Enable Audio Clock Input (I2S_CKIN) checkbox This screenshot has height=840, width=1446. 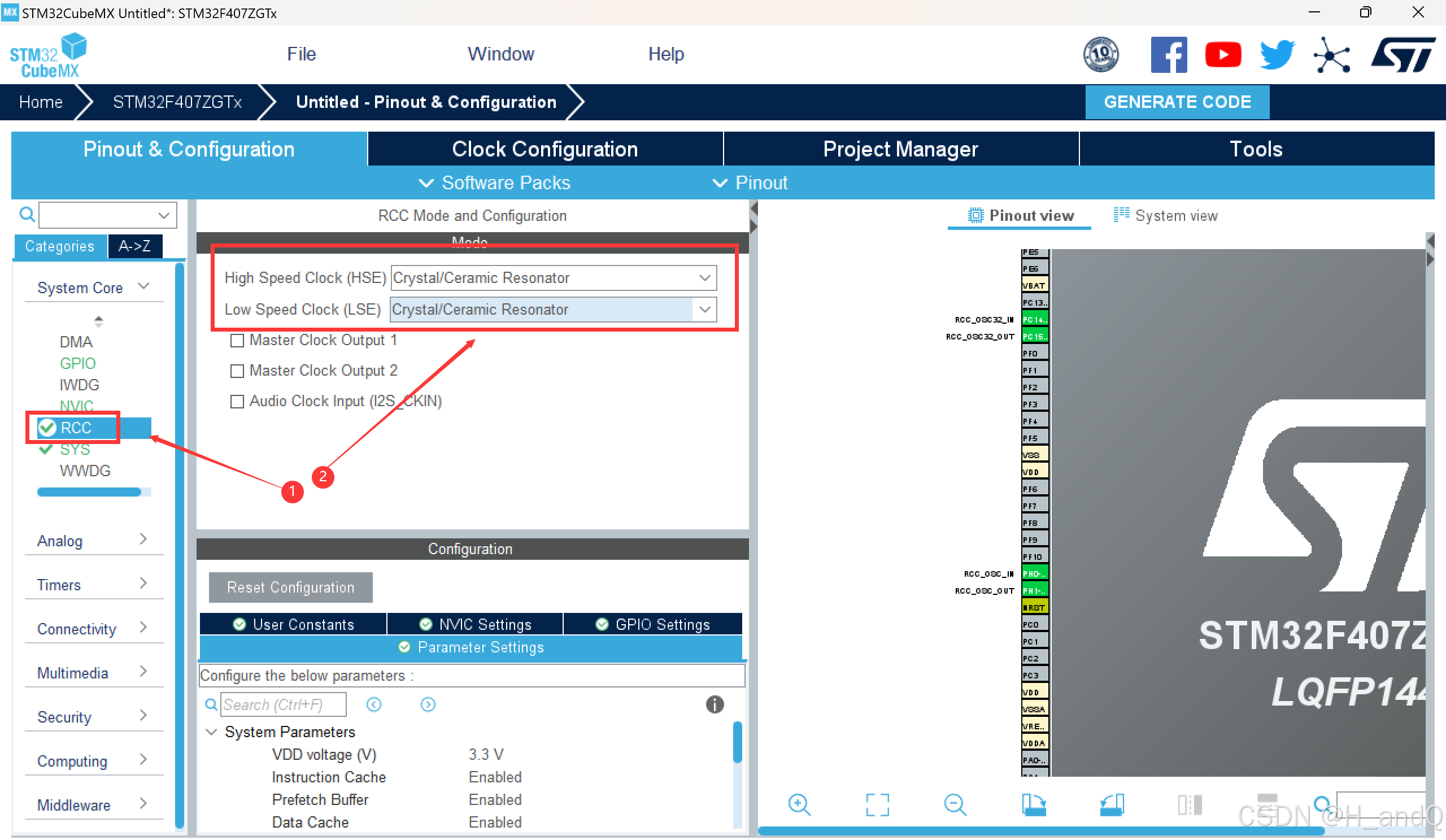(237, 402)
